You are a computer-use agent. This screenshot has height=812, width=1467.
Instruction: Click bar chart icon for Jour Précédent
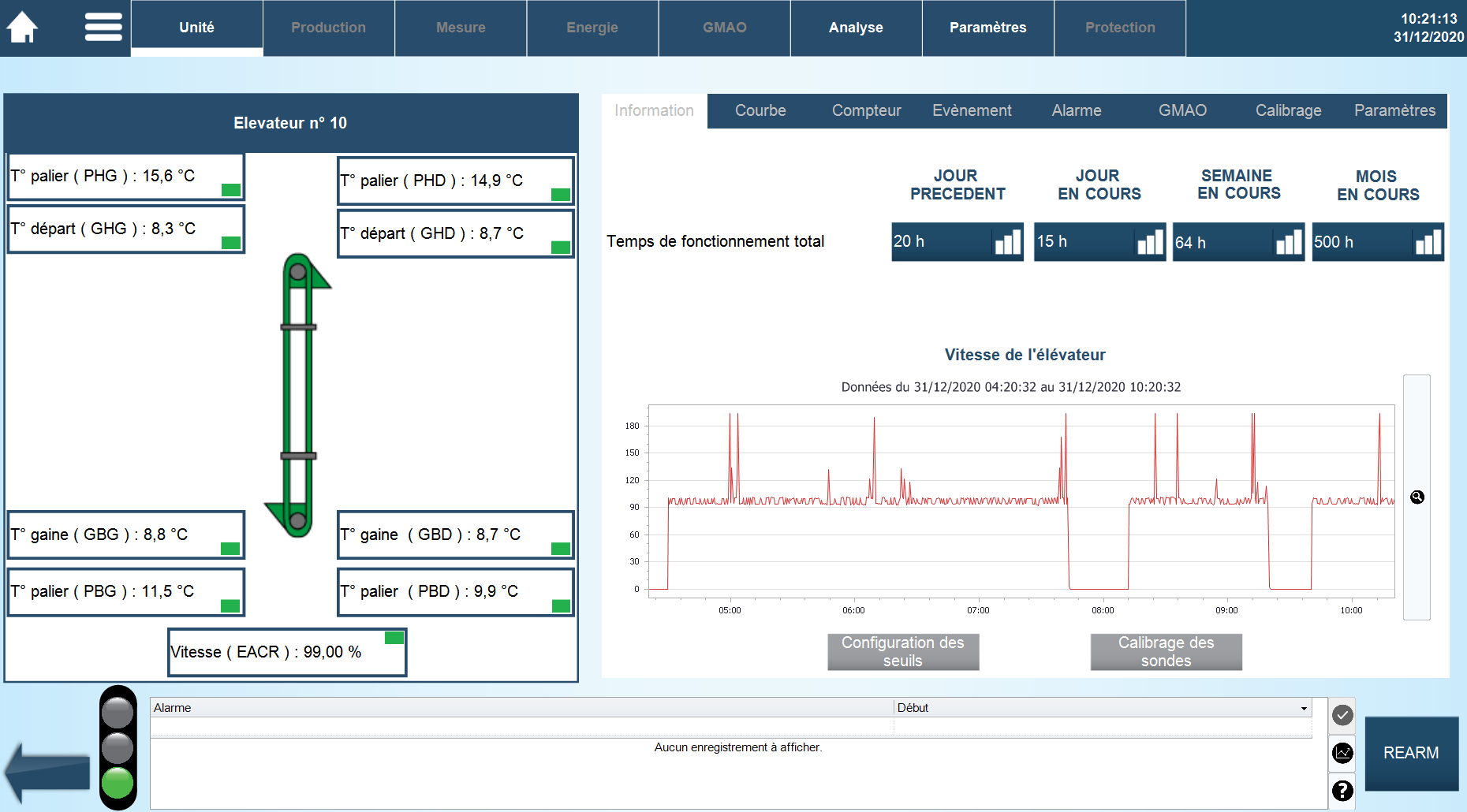tap(1007, 242)
